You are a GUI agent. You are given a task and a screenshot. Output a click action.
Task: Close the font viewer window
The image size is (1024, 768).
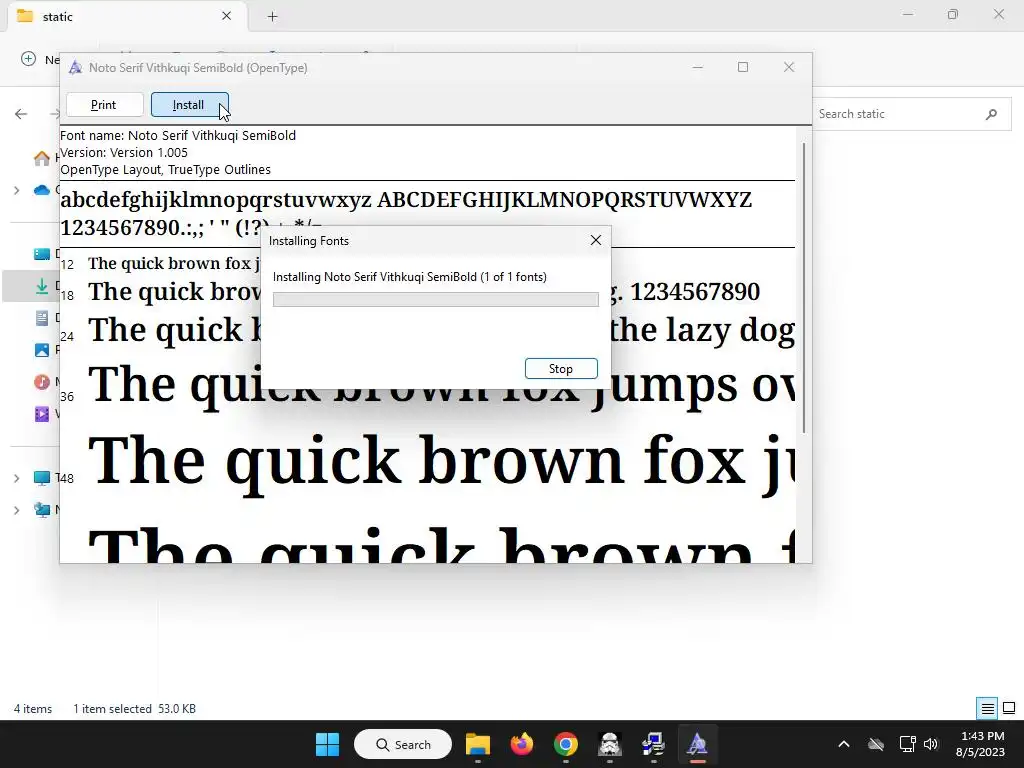point(789,67)
